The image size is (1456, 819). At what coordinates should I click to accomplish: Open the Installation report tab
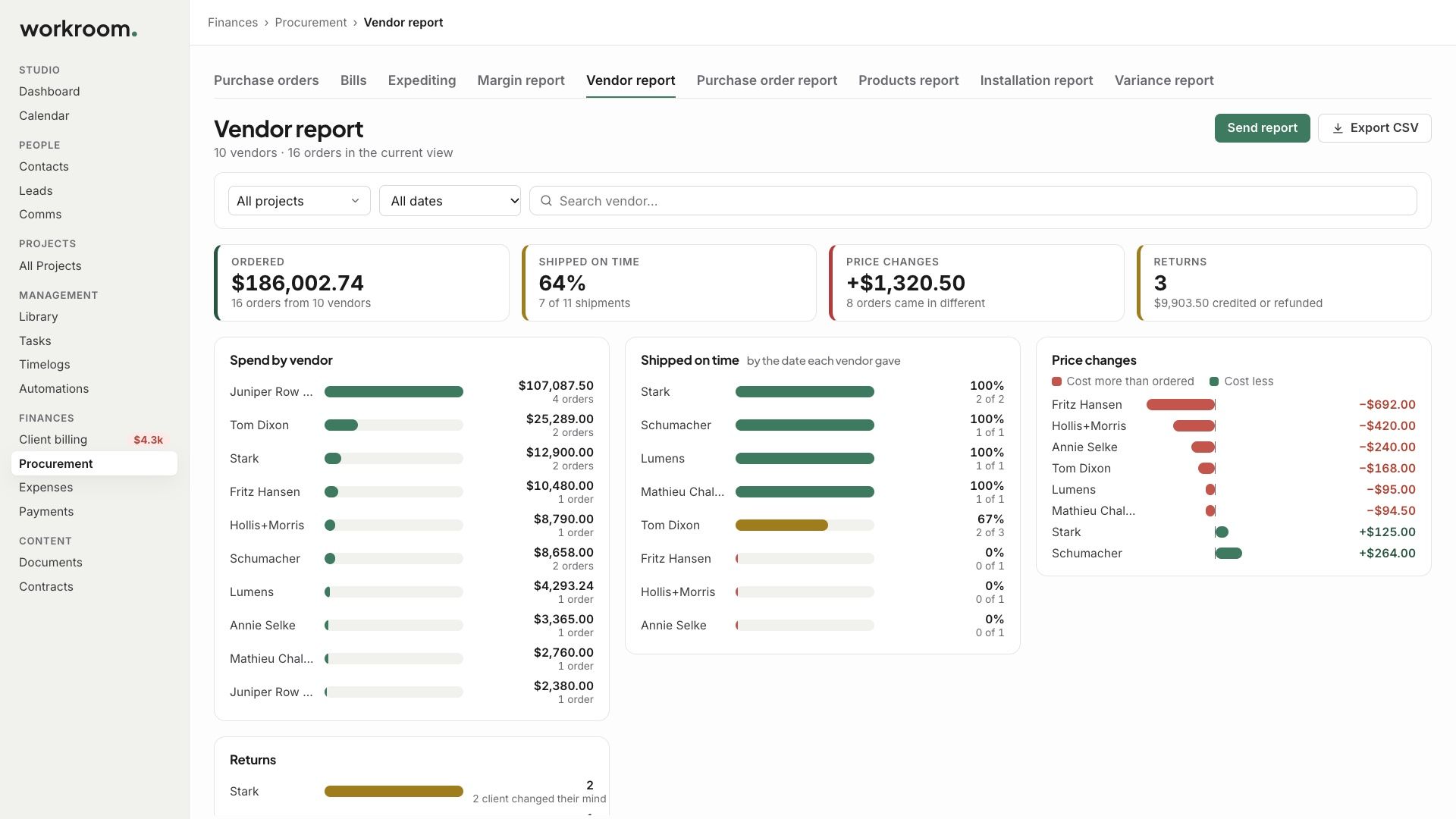[x=1037, y=80]
